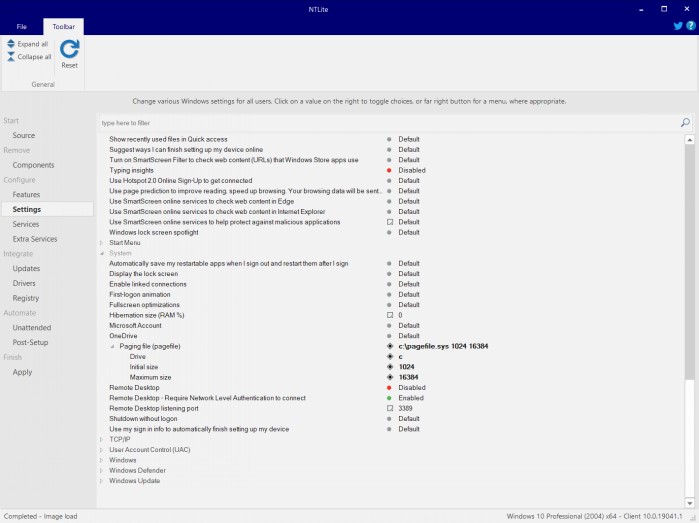Image resolution: width=699 pixels, height=523 pixels.
Task: Expand the Windows Defender group
Action: pyautogui.click(x=102, y=470)
